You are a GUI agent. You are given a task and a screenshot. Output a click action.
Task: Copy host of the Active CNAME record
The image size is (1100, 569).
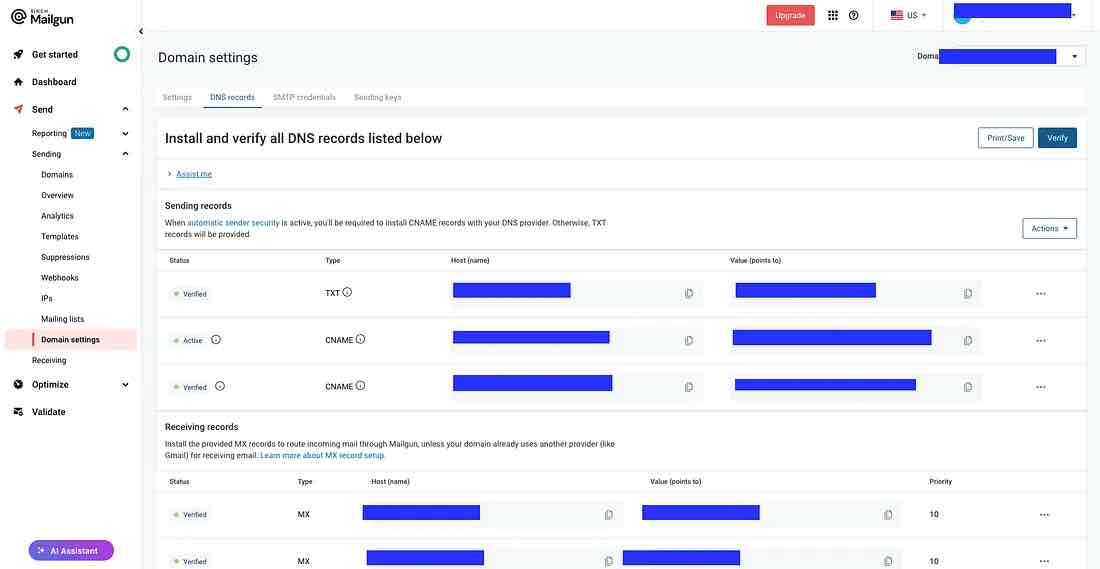coord(688,340)
